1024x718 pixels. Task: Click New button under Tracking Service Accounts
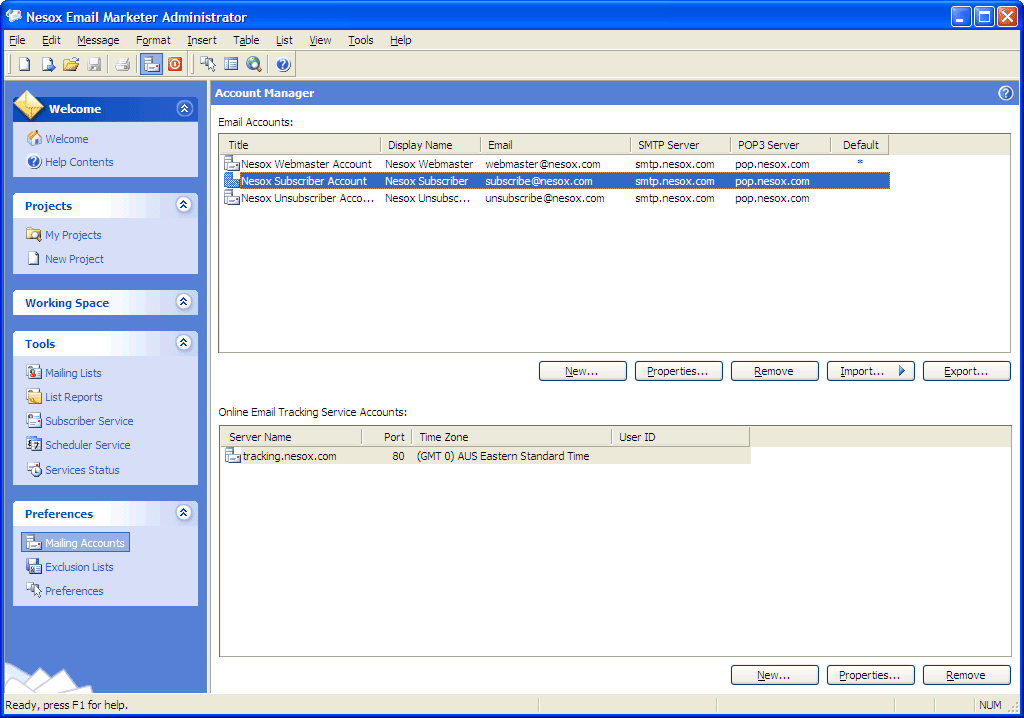click(775, 675)
